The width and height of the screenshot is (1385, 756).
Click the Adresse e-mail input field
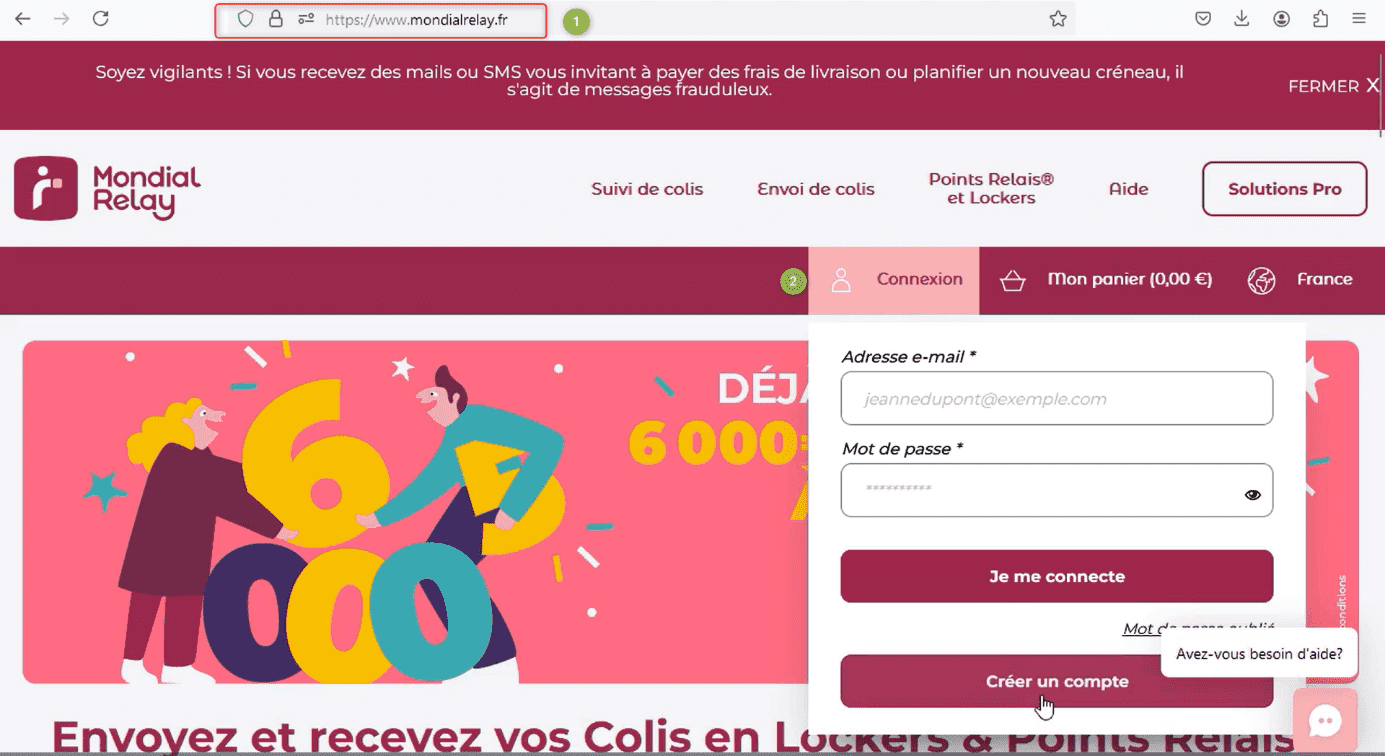pyautogui.click(x=1057, y=398)
